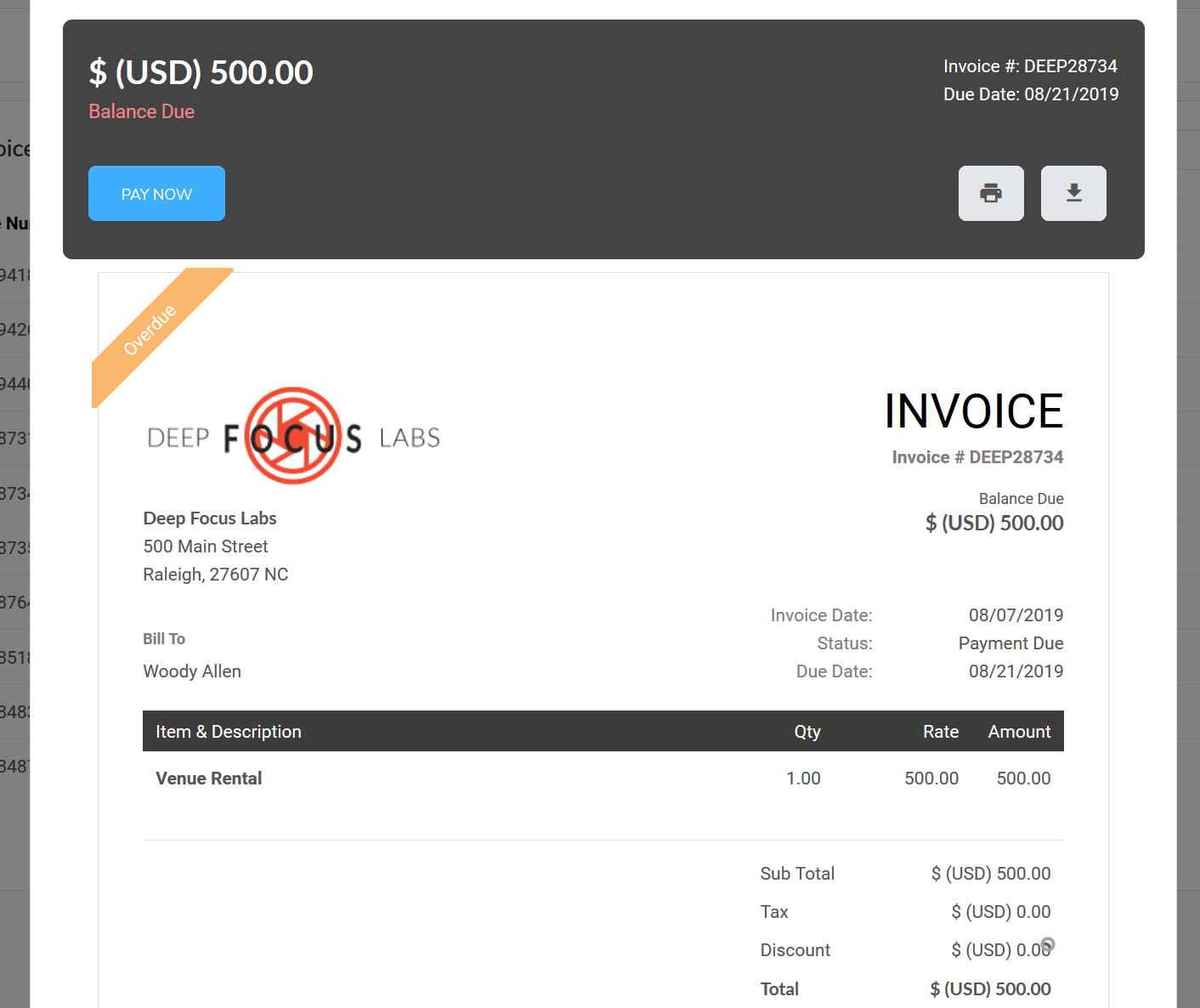Click the large INVOICE title

pos(973,411)
